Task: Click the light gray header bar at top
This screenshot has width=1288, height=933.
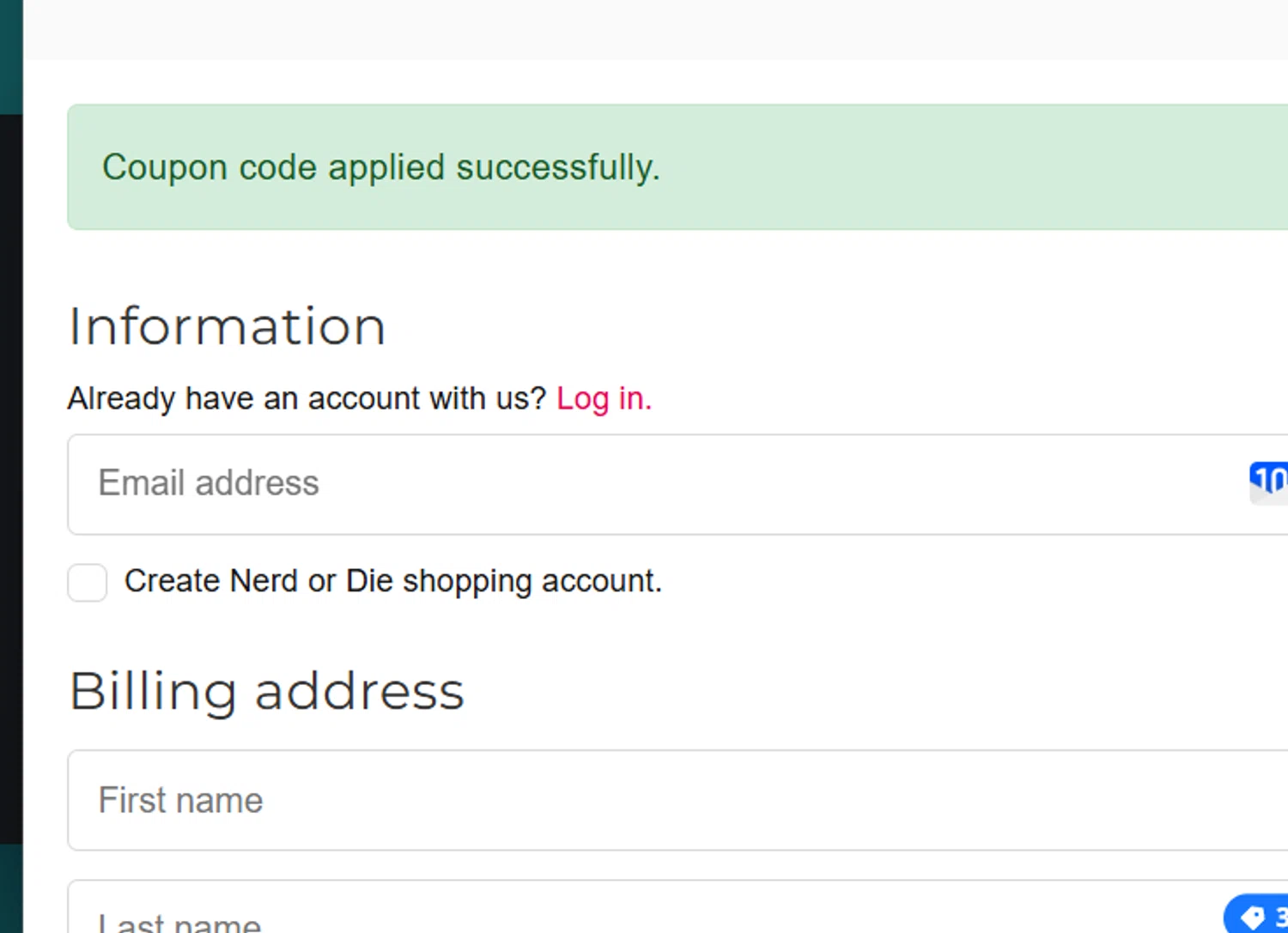Action: [x=655, y=30]
